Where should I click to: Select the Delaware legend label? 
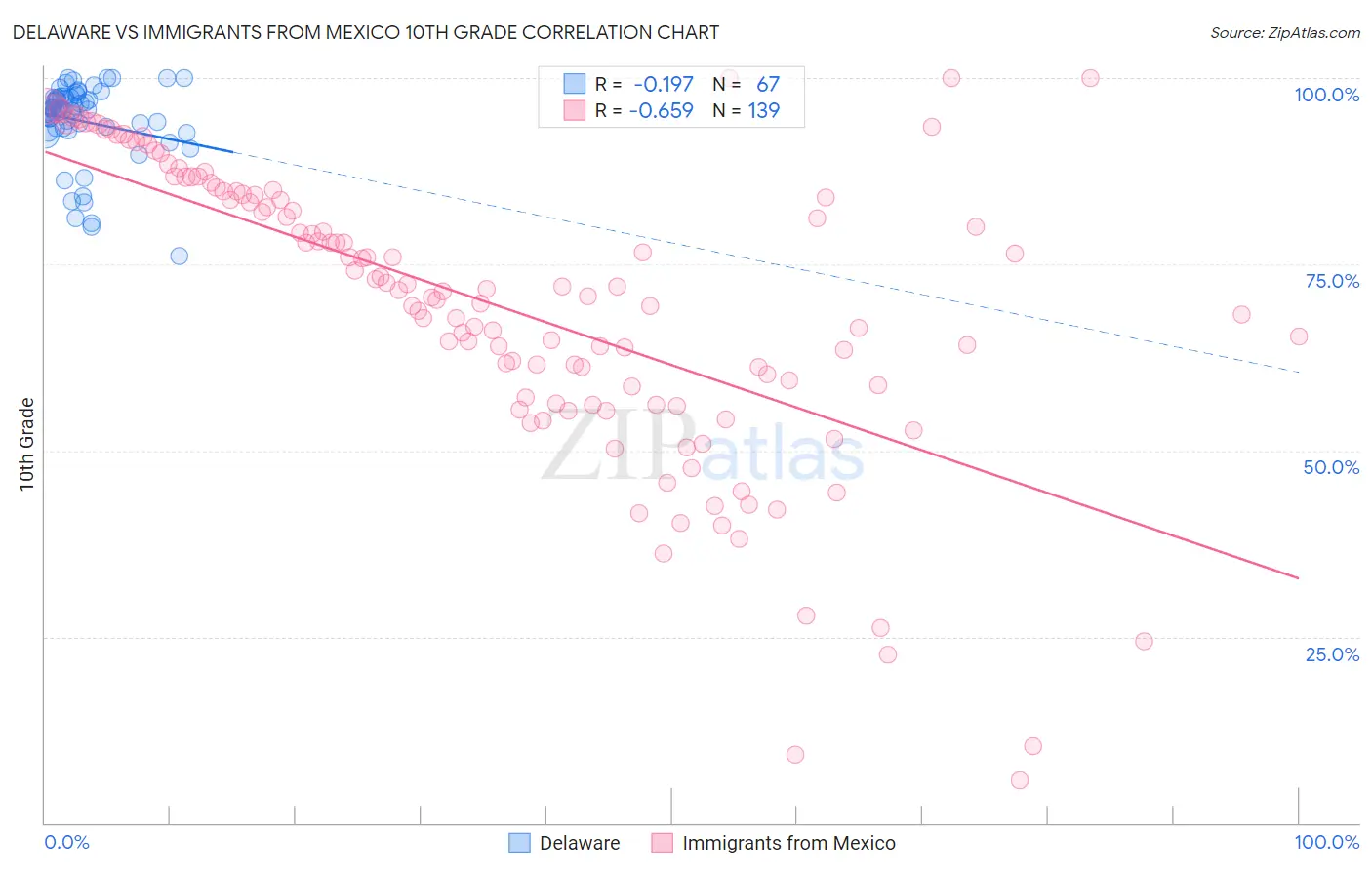coord(580,843)
